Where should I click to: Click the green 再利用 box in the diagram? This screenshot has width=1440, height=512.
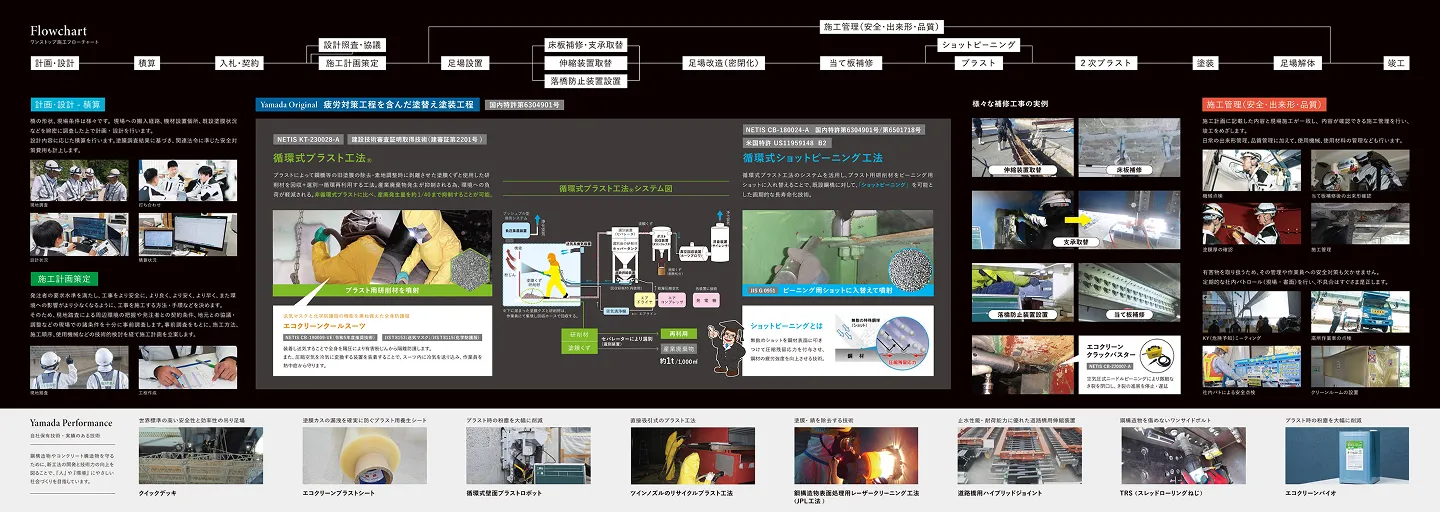(679, 334)
